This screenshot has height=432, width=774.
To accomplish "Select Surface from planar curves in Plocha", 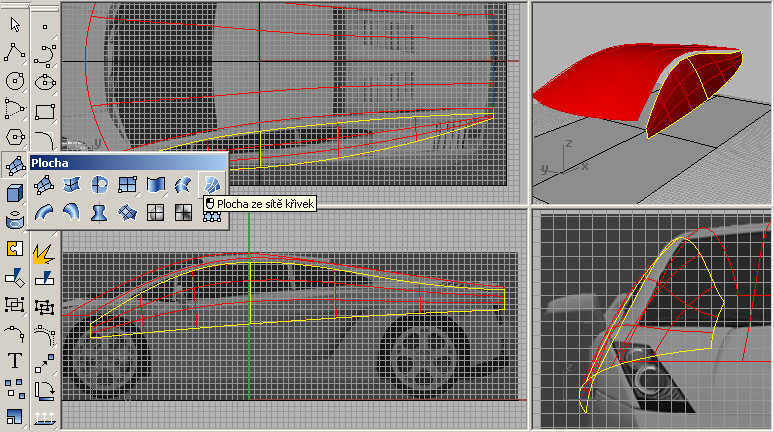I will pyautogui.click(x=100, y=185).
